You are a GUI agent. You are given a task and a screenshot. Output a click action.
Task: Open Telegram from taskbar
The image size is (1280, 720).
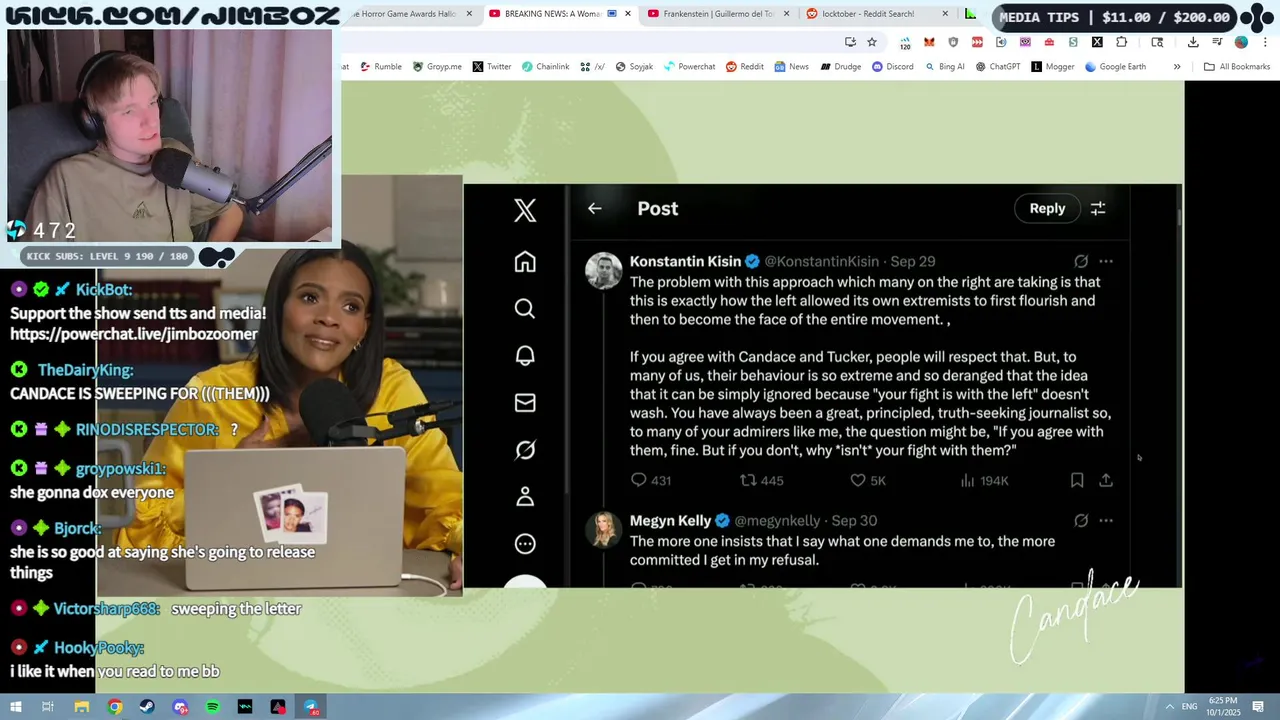point(312,707)
